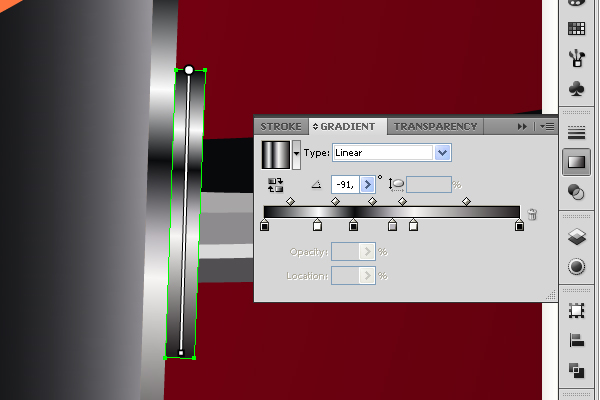Select the second white gradient stop
This screenshot has width=600, height=400.
413,225
